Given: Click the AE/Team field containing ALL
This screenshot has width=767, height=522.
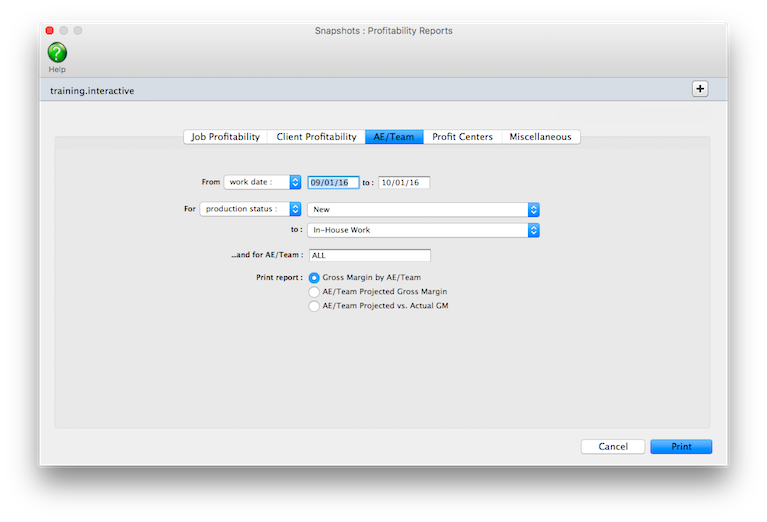Looking at the screenshot, I should (x=369, y=256).
